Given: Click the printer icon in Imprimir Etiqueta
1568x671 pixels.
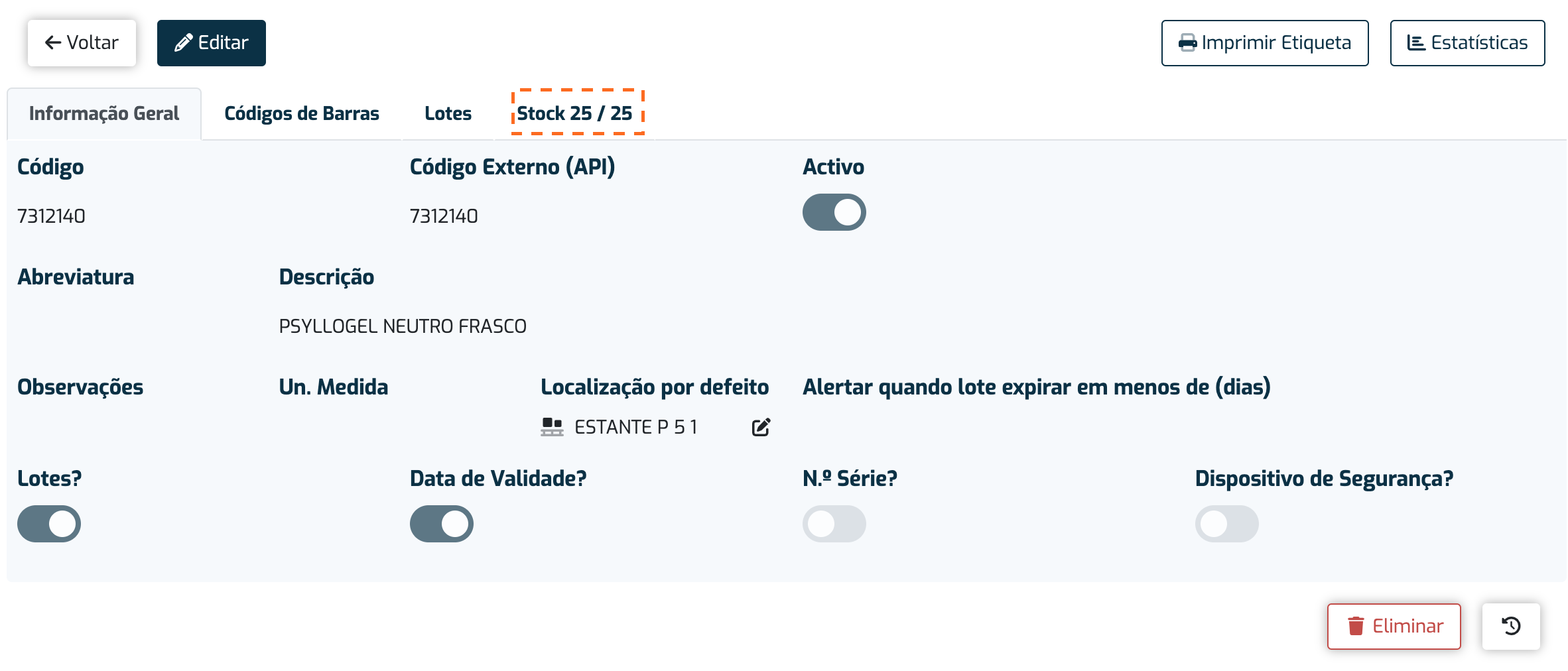Looking at the screenshot, I should [1187, 43].
